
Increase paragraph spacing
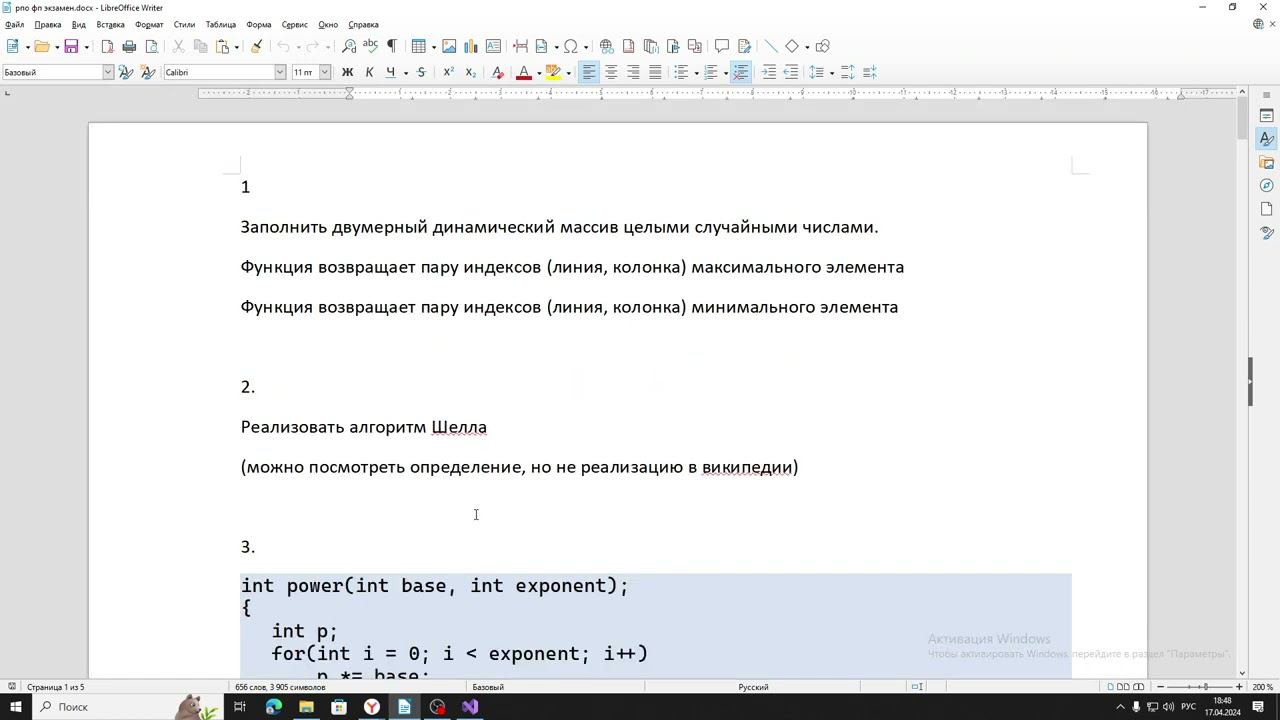pyautogui.click(x=848, y=72)
